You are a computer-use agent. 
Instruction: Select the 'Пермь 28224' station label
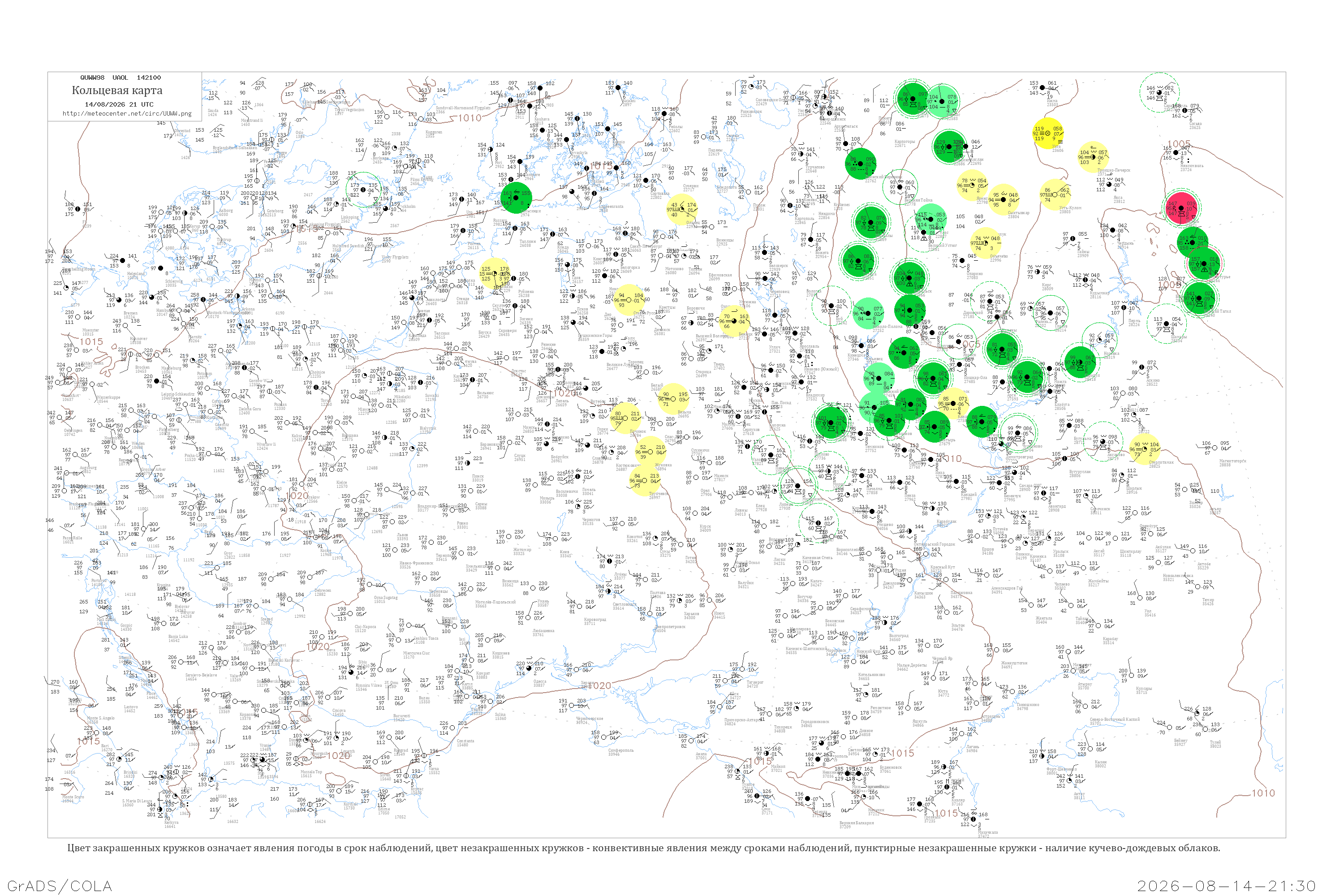[1134, 323]
